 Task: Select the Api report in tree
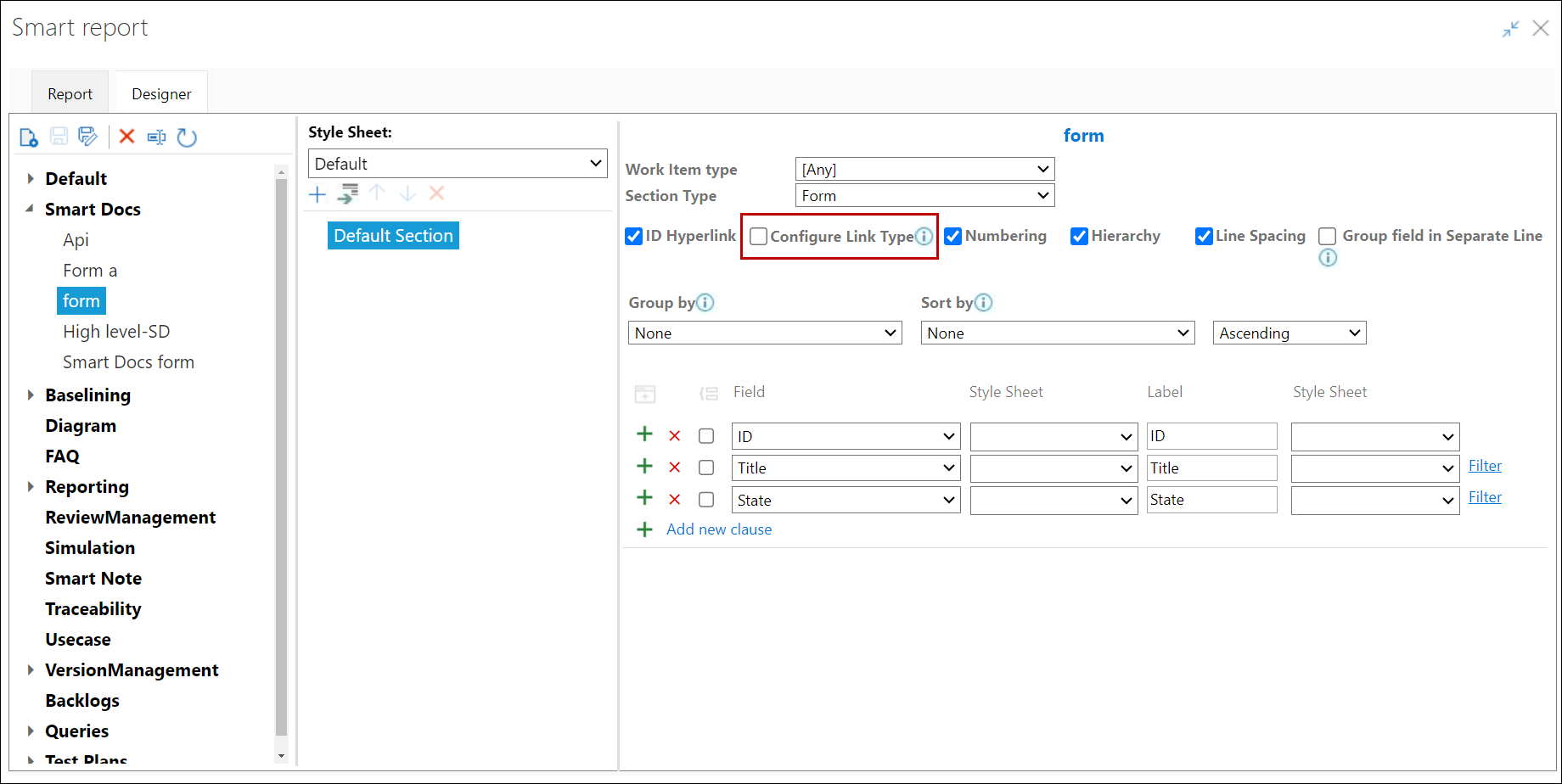(76, 240)
